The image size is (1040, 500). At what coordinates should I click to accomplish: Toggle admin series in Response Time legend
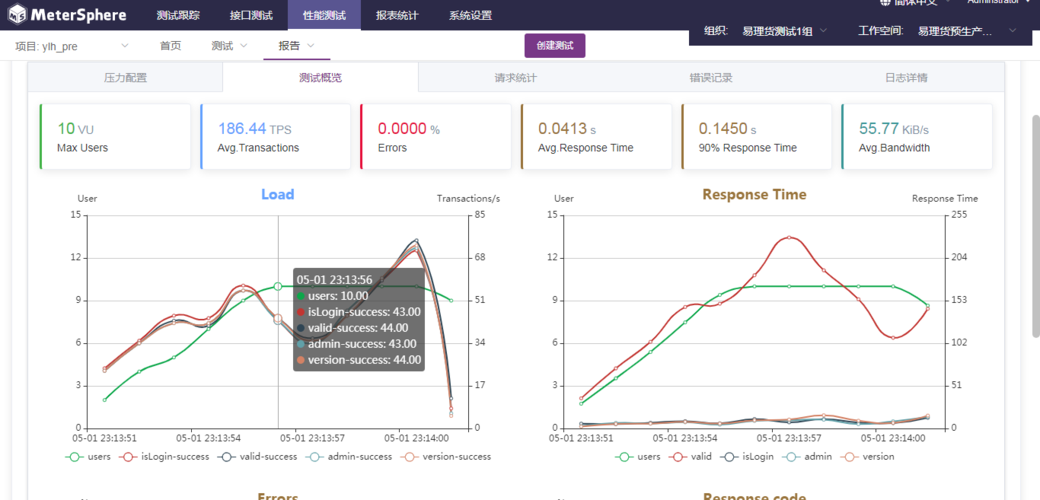807,457
